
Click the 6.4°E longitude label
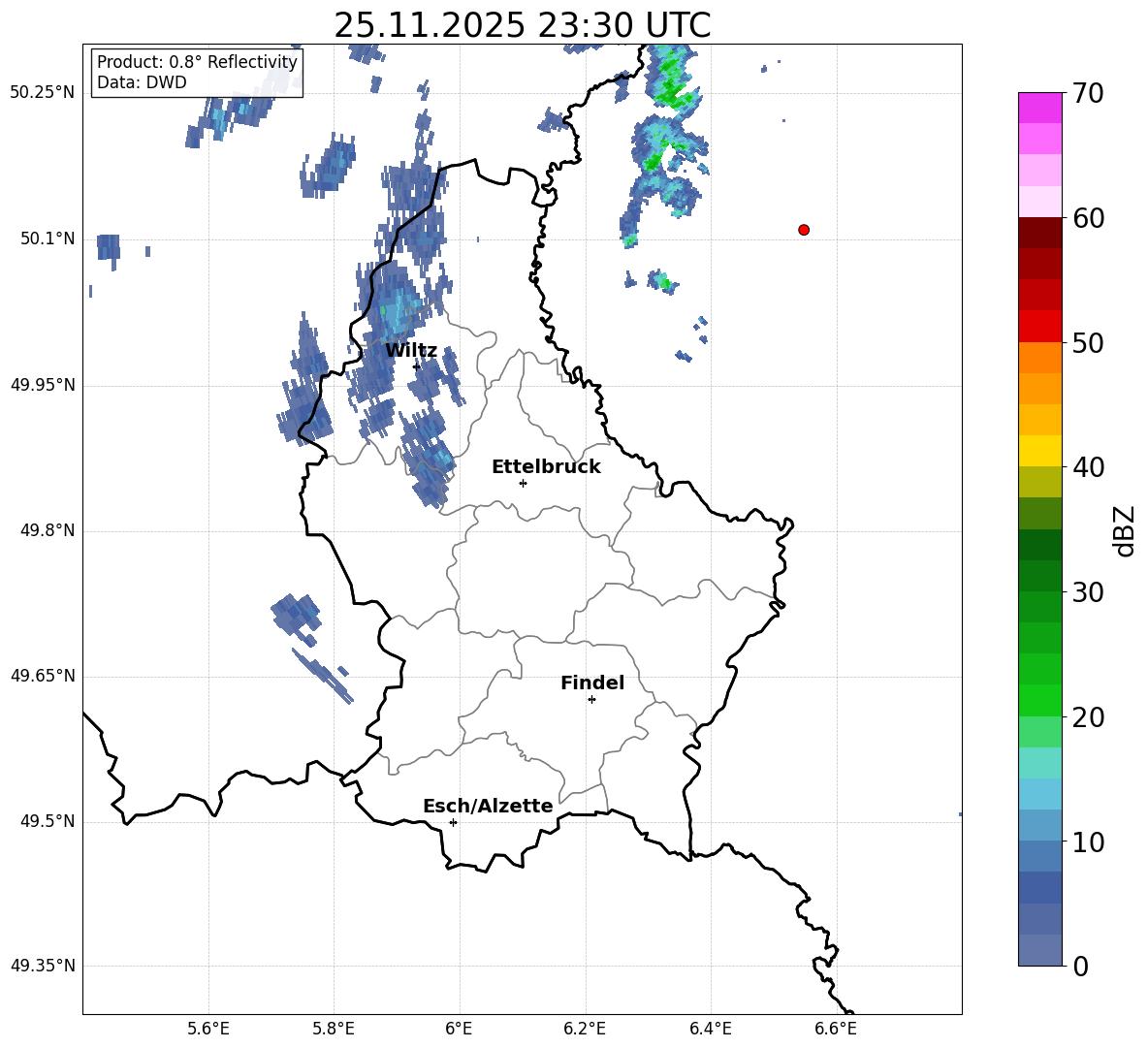pos(710,1029)
